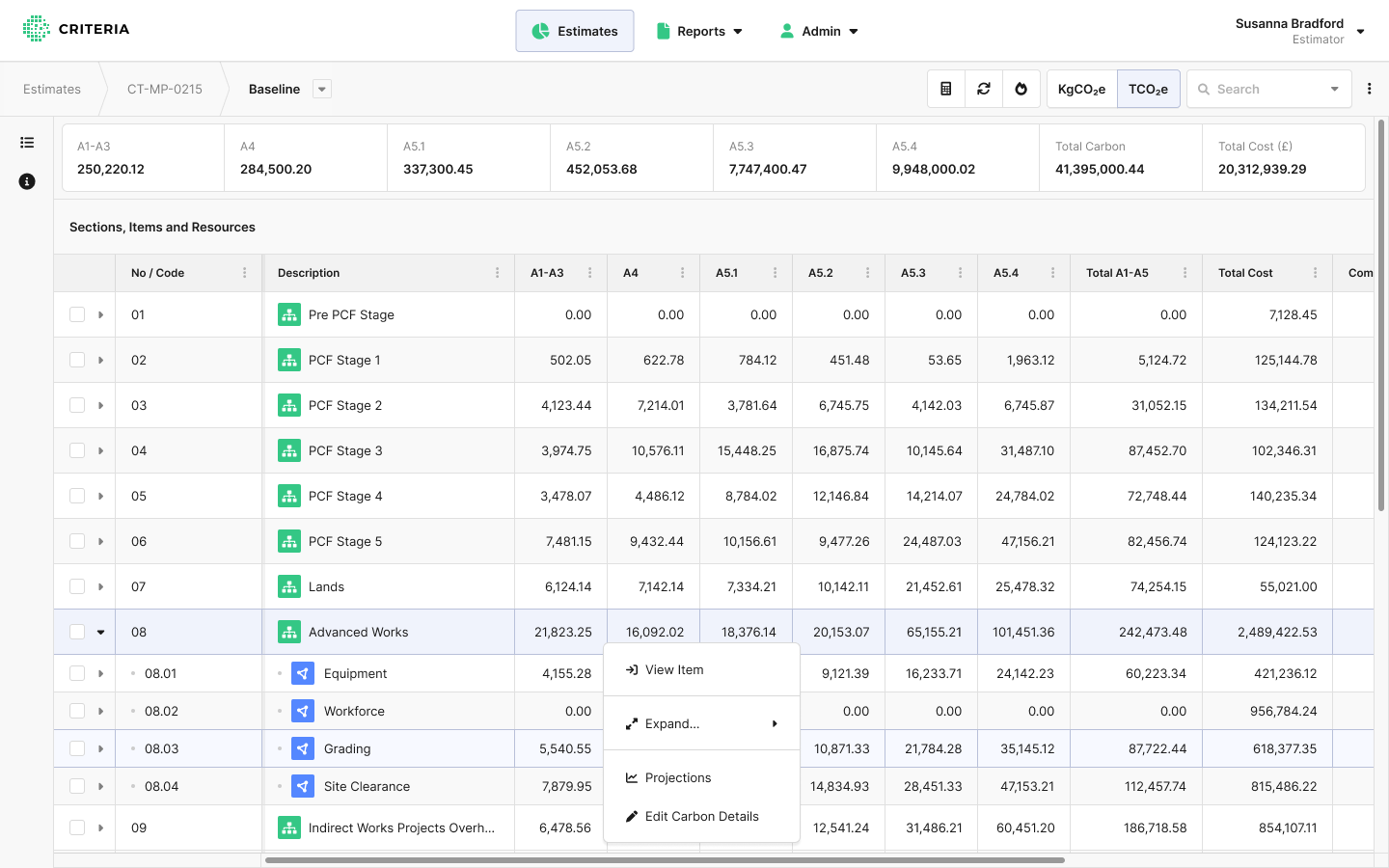Click the Total Cost column menu dots
Screen dimensions: 1389x868
click(x=1315, y=273)
